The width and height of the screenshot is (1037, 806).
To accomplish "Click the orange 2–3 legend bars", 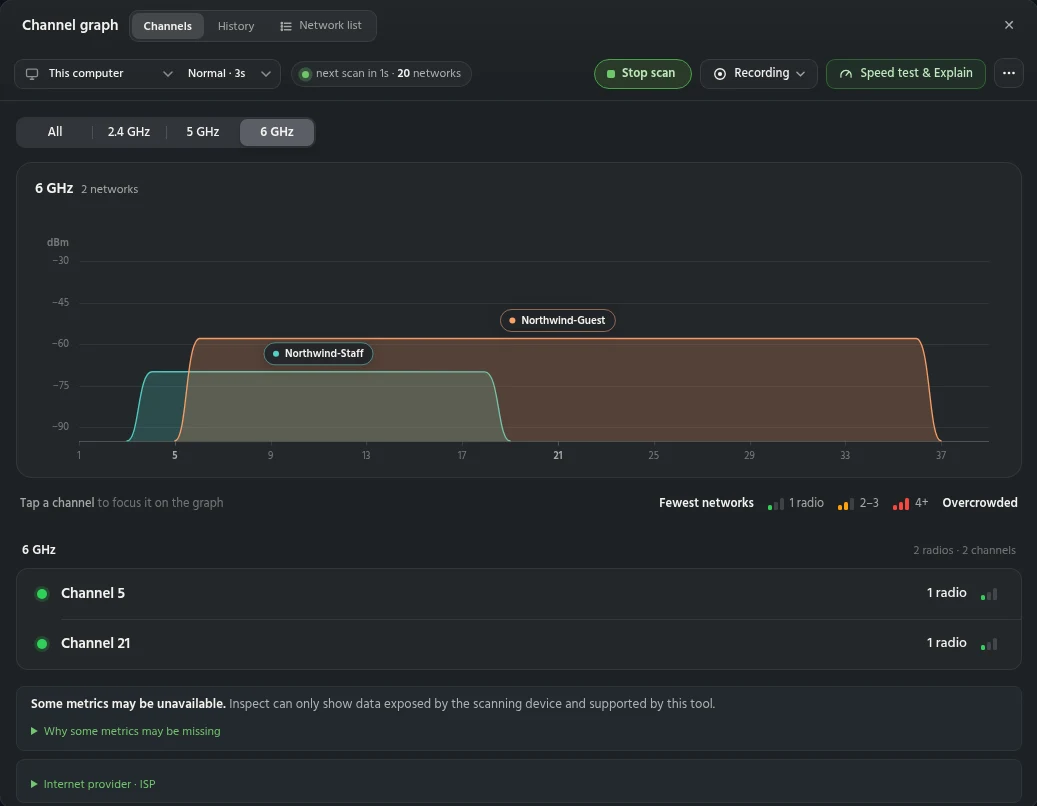I will pos(845,504).
